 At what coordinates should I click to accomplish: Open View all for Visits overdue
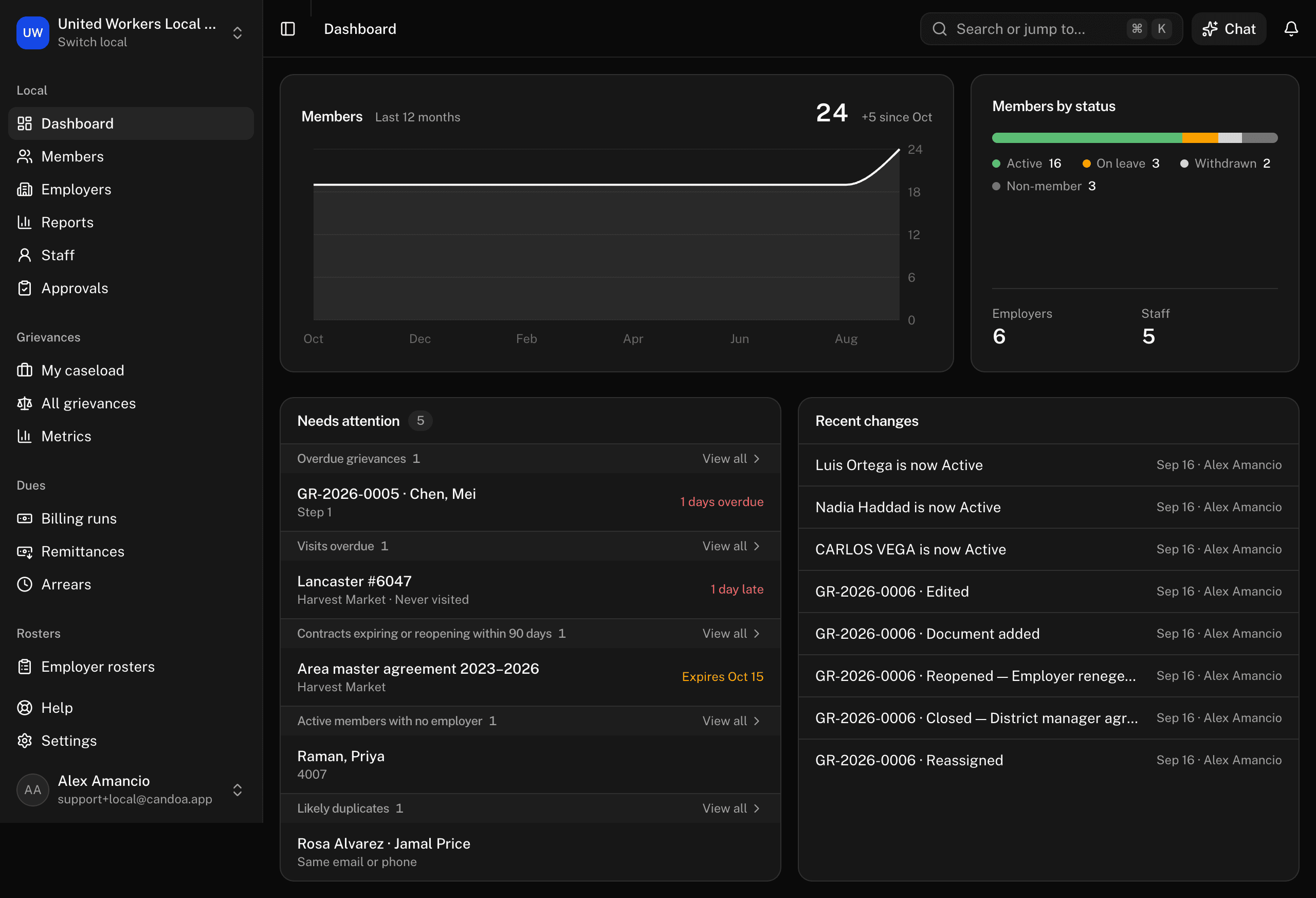[731, 546]
